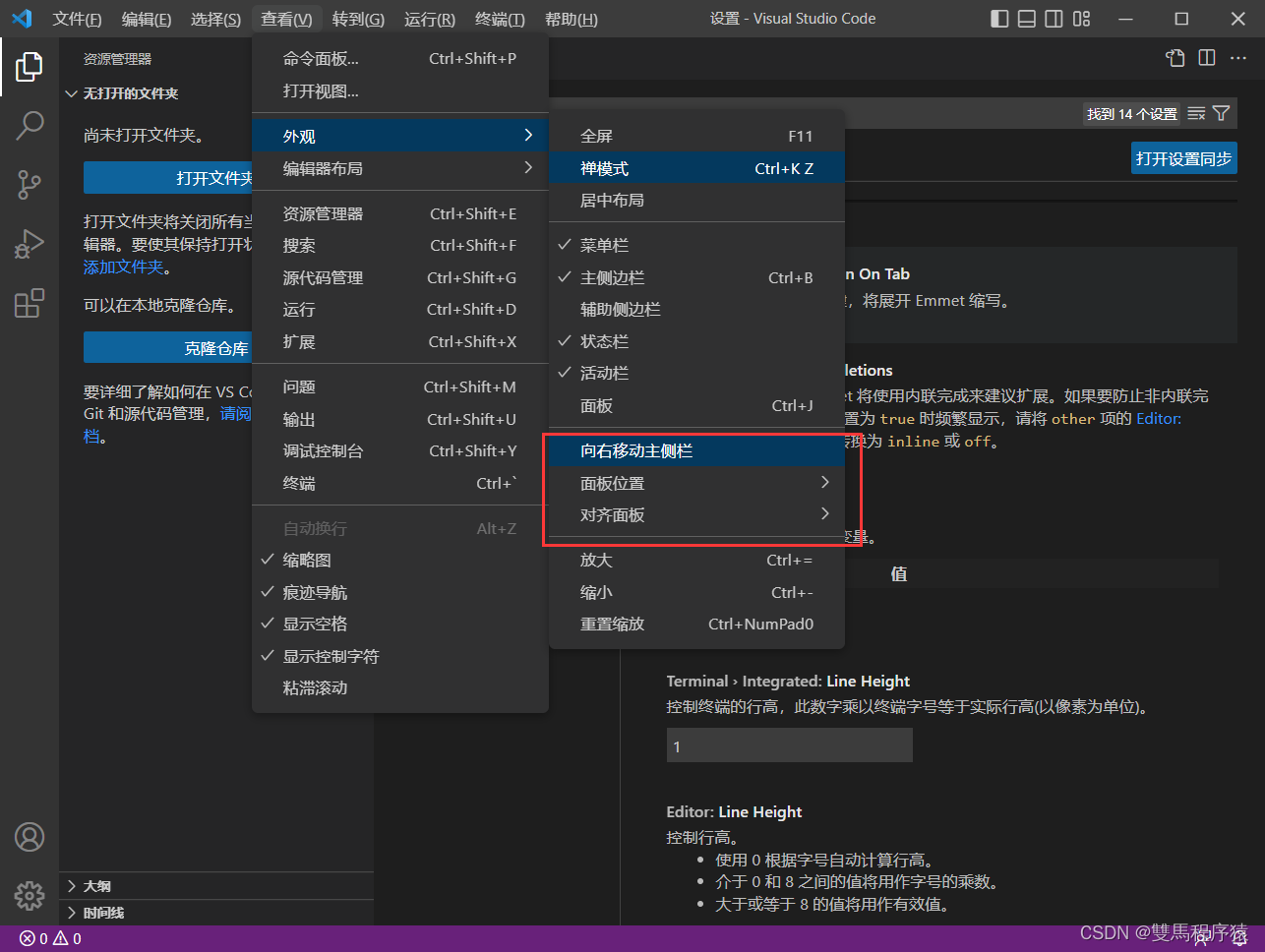Open 打开视图... entry in view menu

(x=399, y=91)
